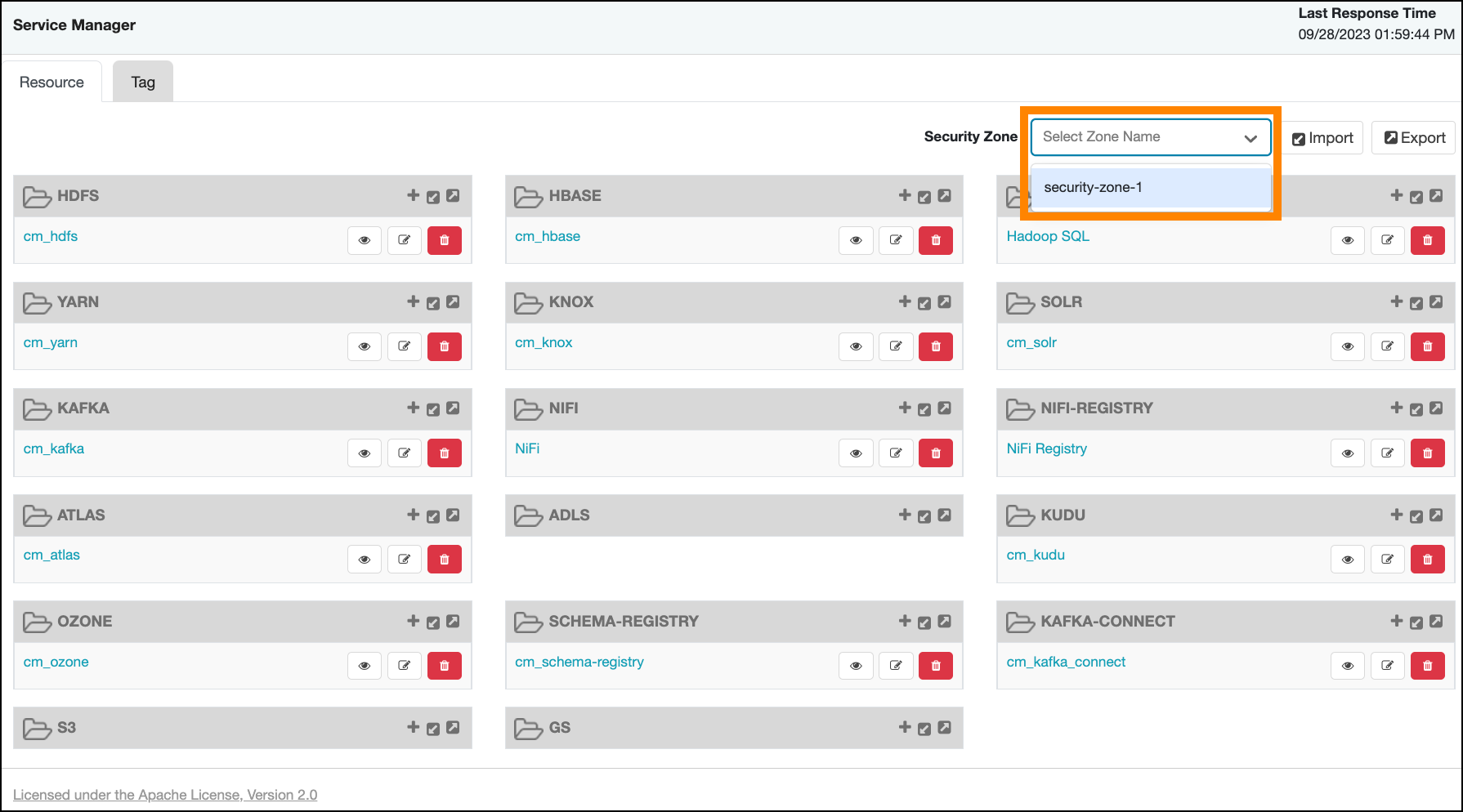The image size is (1463, 812).
Task: Open the Apache License Version 2.0 link
Action: click(165, 795)
